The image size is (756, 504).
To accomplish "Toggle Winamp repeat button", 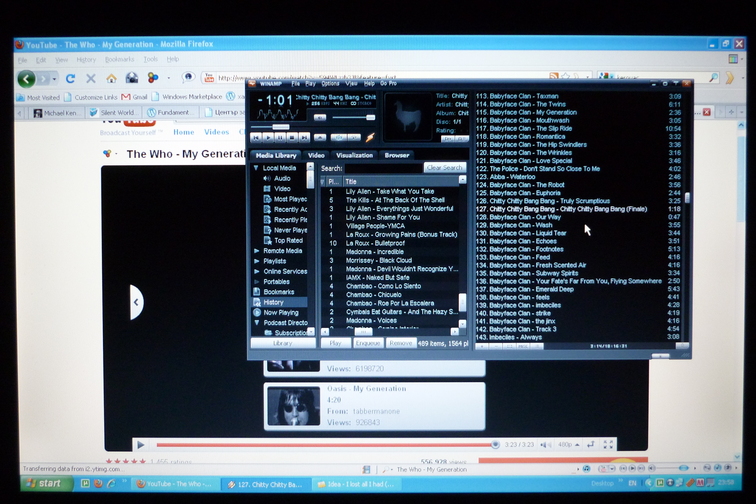I will tap(354, 137).
